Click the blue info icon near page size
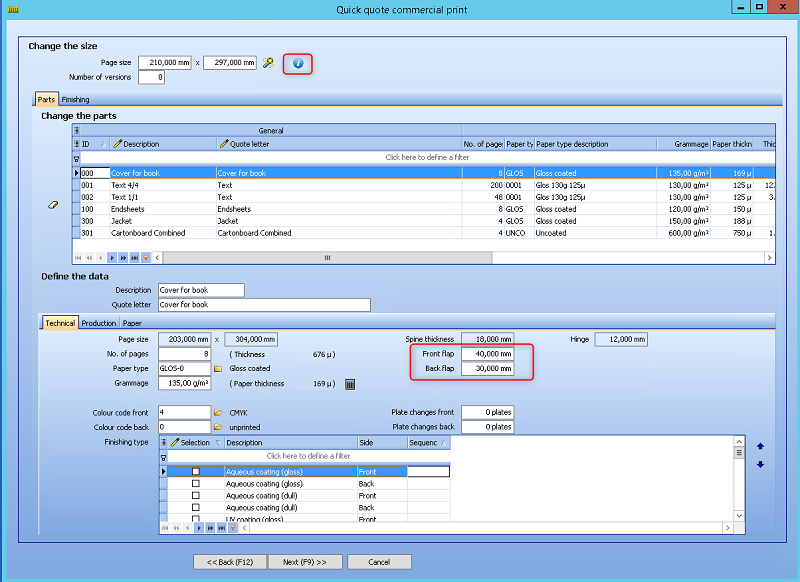This screenshot has width=800, height=582. click(298, 63)
